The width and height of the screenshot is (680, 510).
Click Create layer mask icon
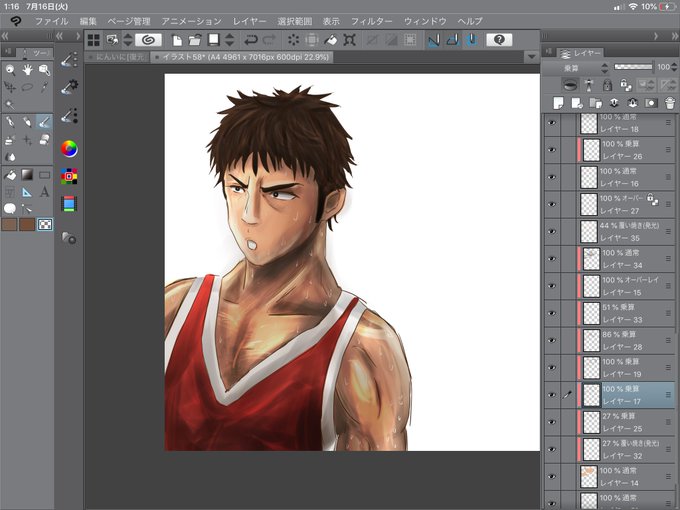click(651, 103)
